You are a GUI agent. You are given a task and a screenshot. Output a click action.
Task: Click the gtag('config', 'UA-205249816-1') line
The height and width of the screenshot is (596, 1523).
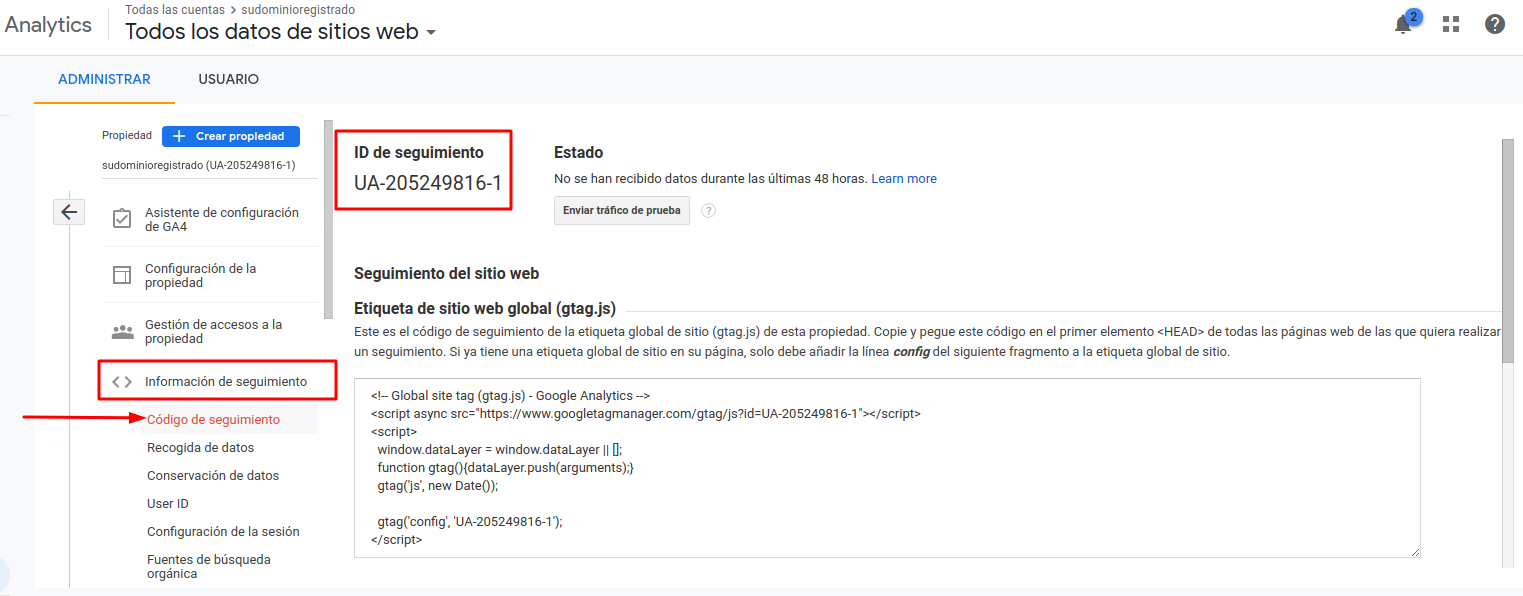(470, 521)
